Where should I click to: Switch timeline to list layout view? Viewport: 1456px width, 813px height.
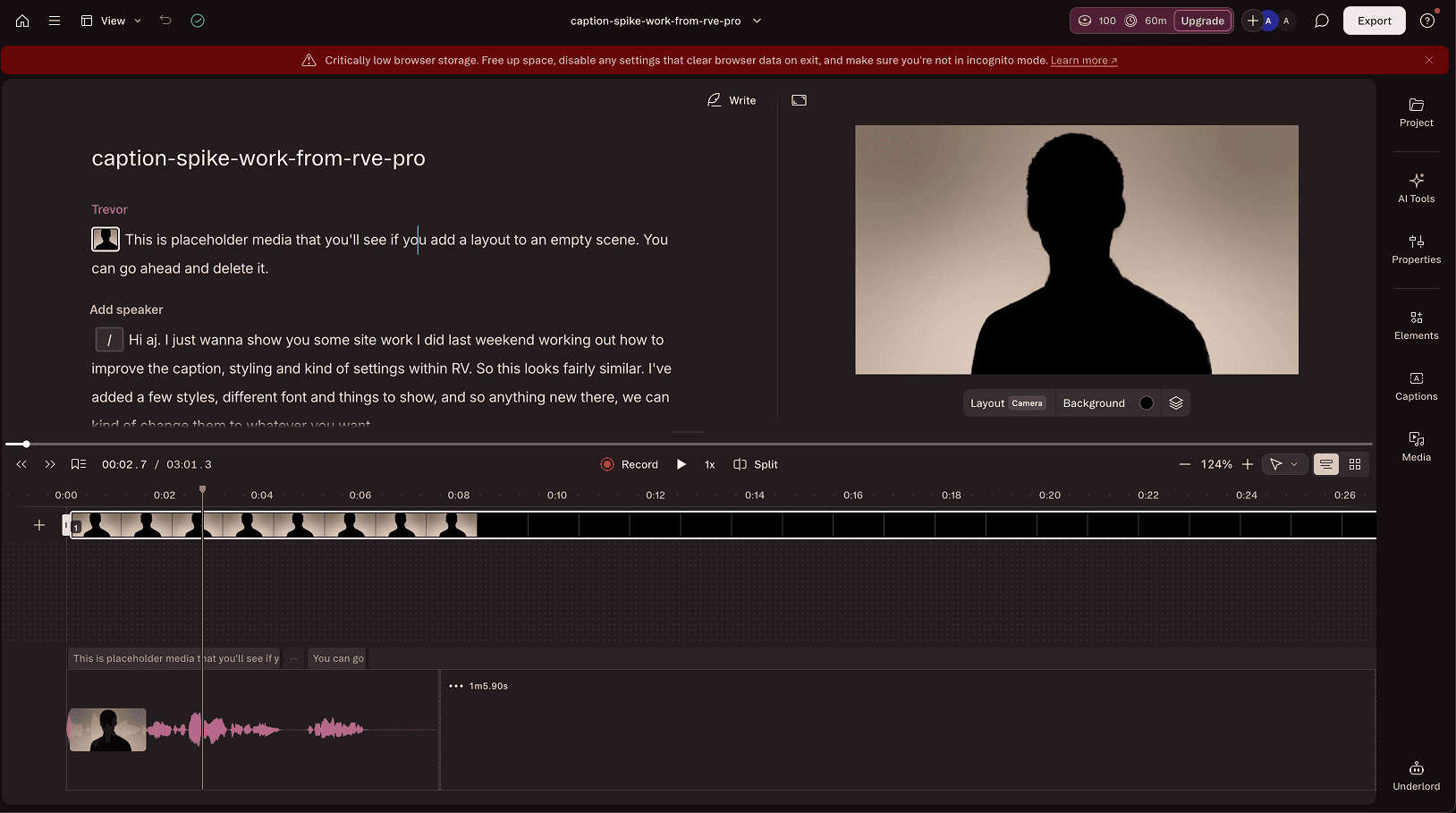pos(1325,464)
